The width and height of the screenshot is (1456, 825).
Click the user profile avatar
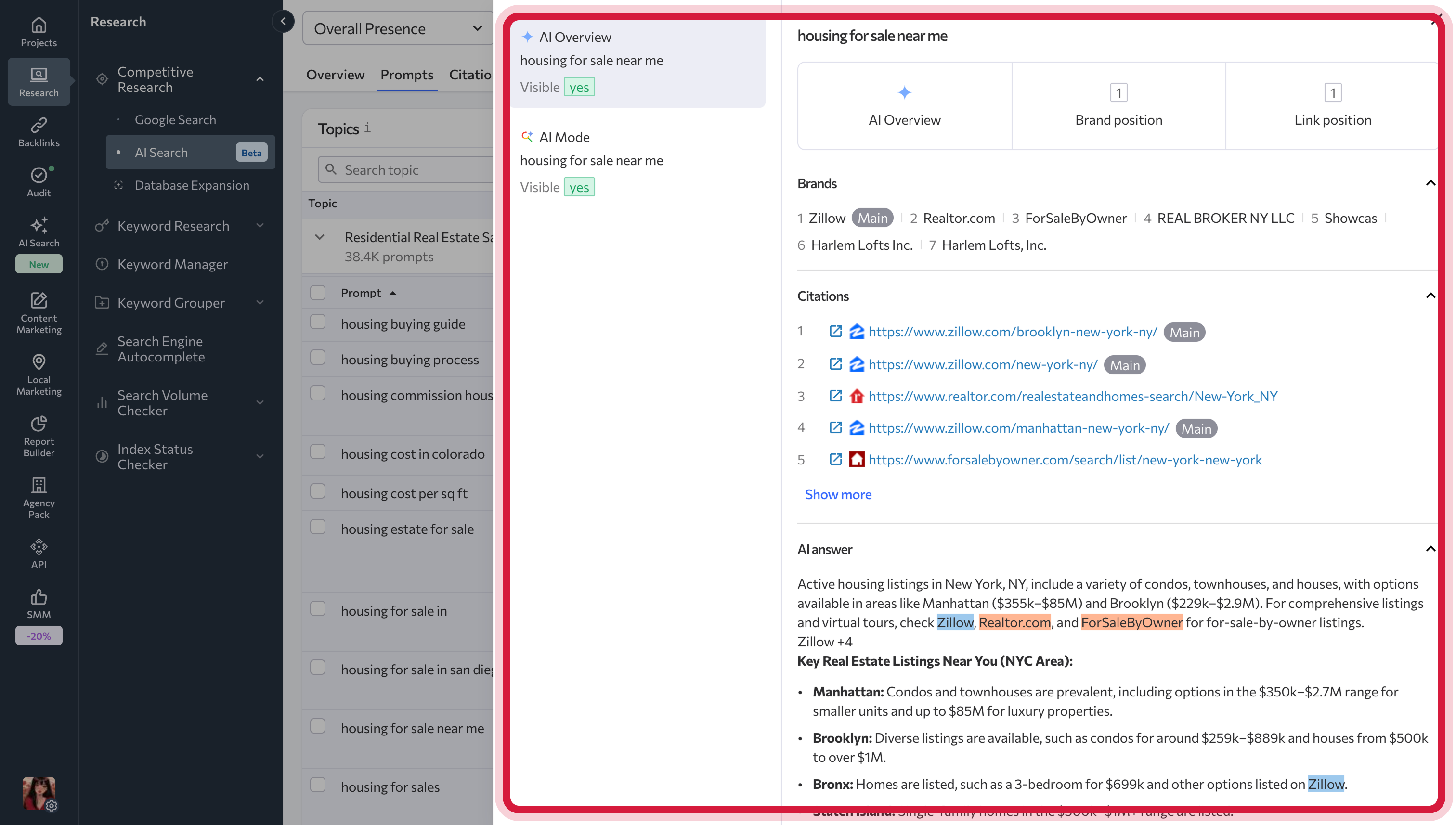[39, 793]
